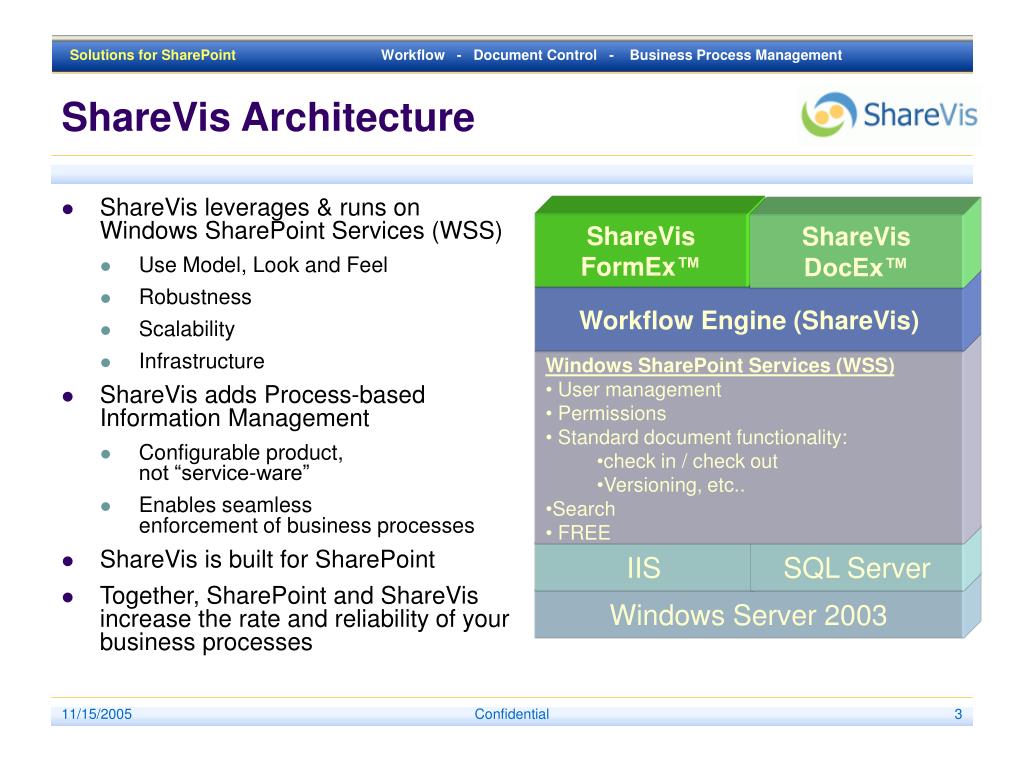The image size is (1024, 768).
Task: Click Search in WSS list
Action: point(583,509)
